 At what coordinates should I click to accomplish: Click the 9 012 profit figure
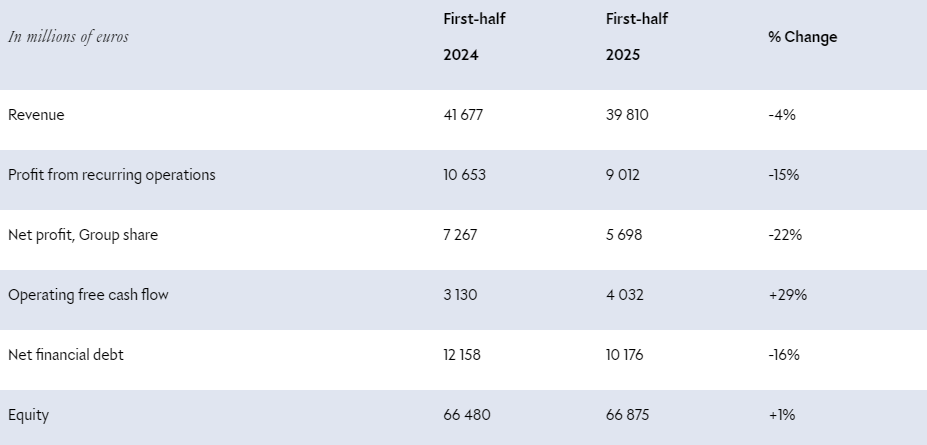623,175
